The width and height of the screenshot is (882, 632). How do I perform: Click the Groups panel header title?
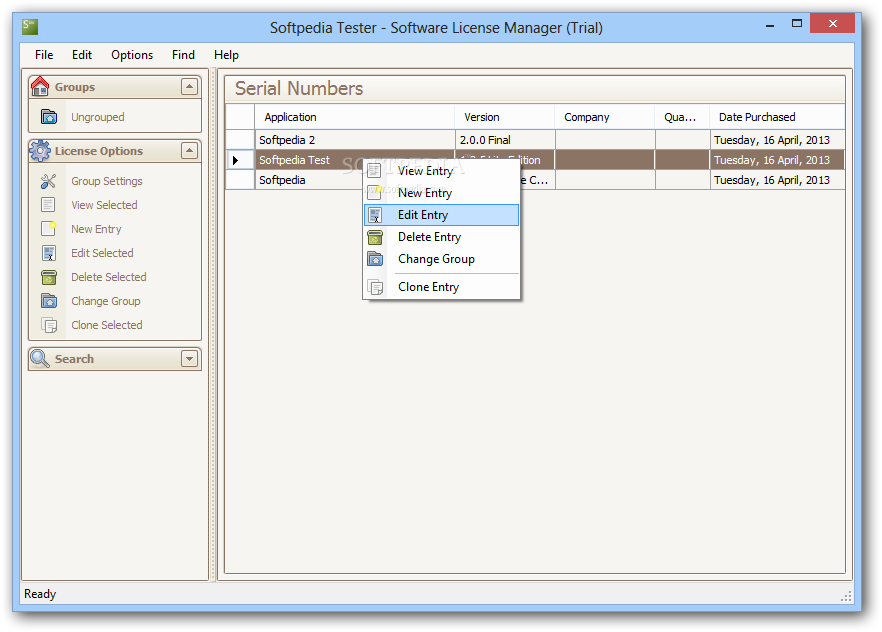pos(75,87)
